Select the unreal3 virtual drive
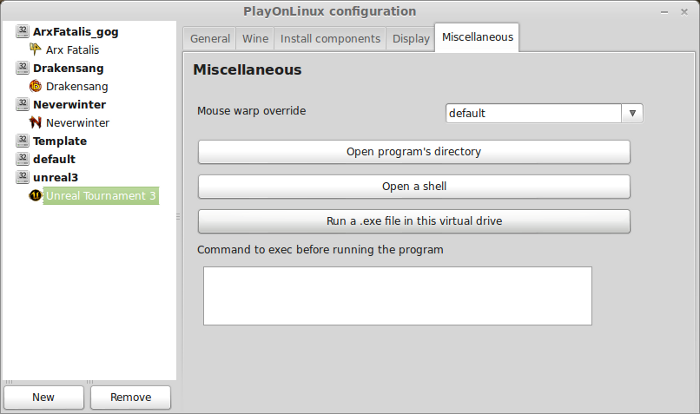The width and height of the screenshot is (700, 414). (x=55, y=177)
